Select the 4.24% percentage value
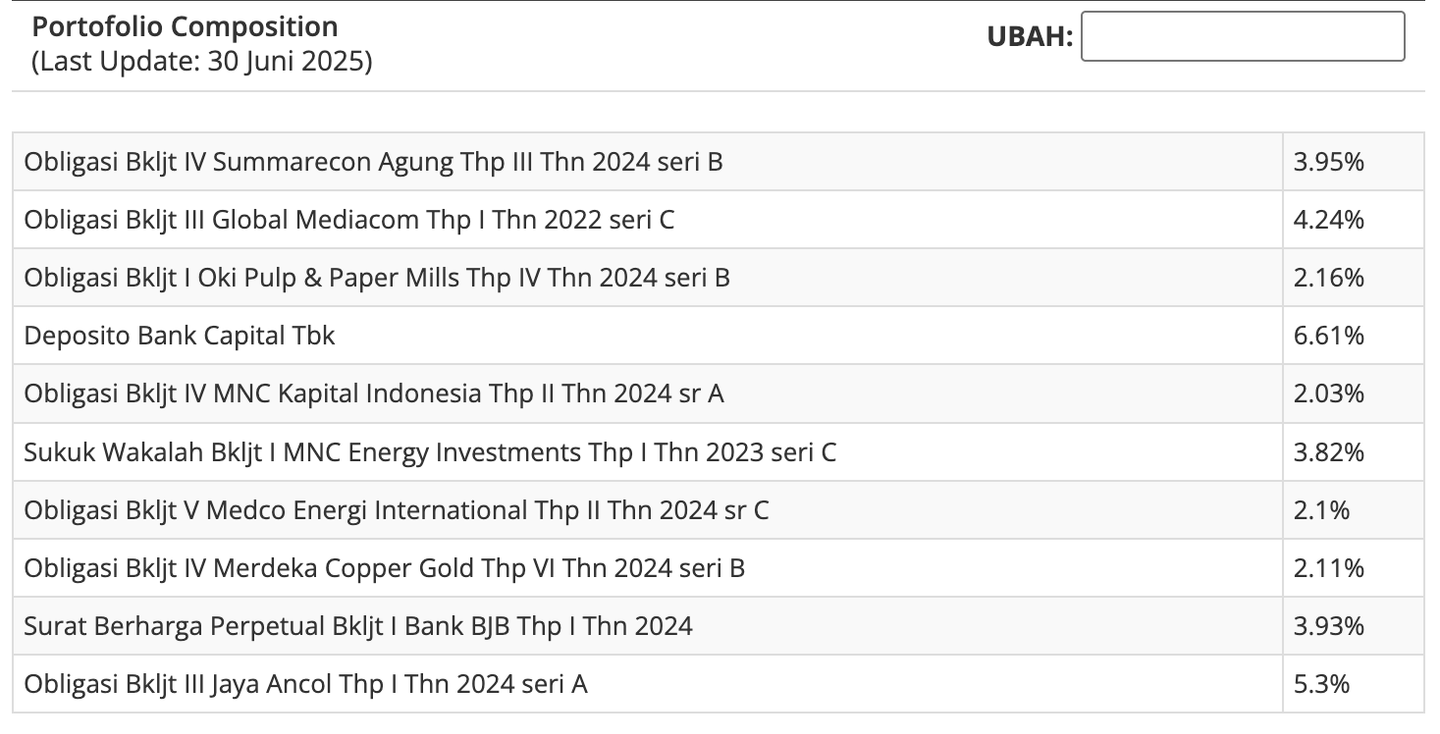This screenshot has width=1440, height=734. [1328, 220]
